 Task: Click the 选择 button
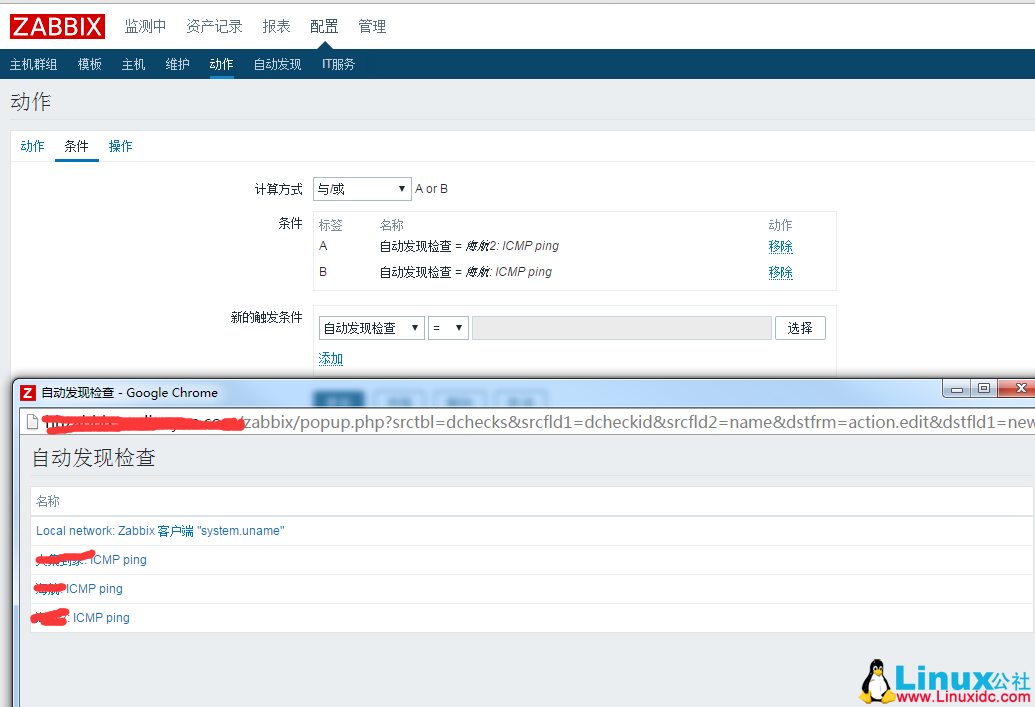point(800,328)
